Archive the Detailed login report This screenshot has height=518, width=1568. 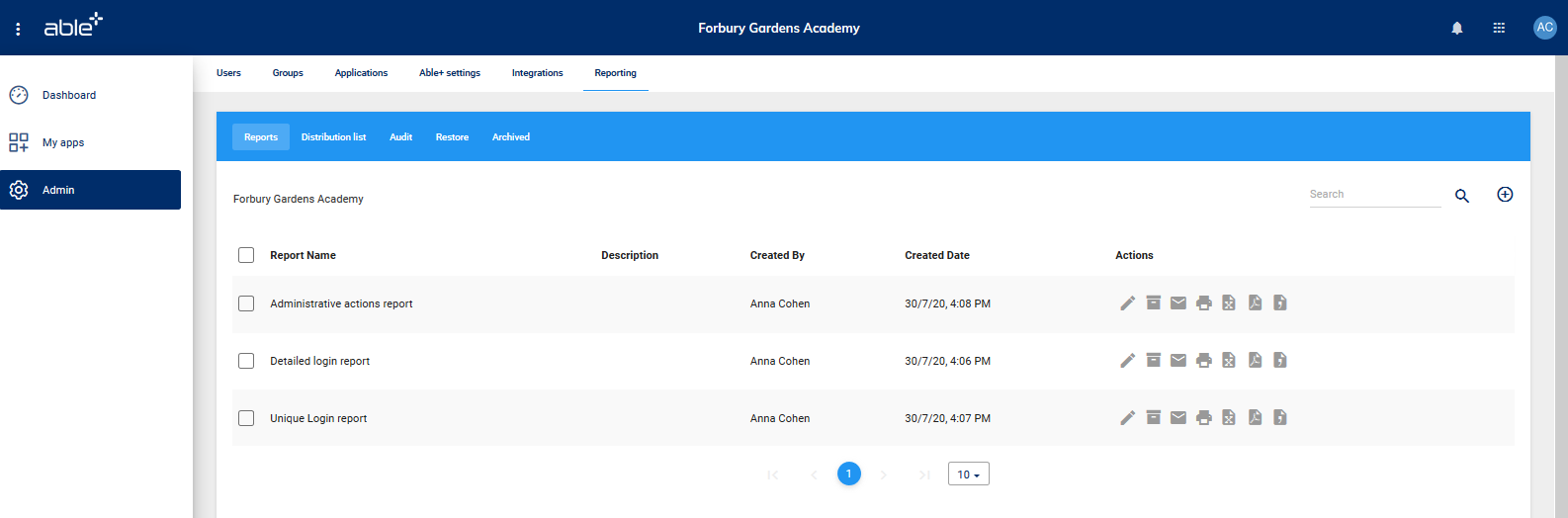[x=1153, y=361]
